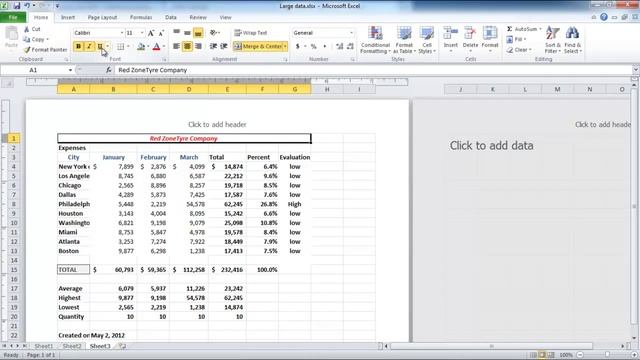
Task: Click the Cut icon
Action: [x=32, y=29]
